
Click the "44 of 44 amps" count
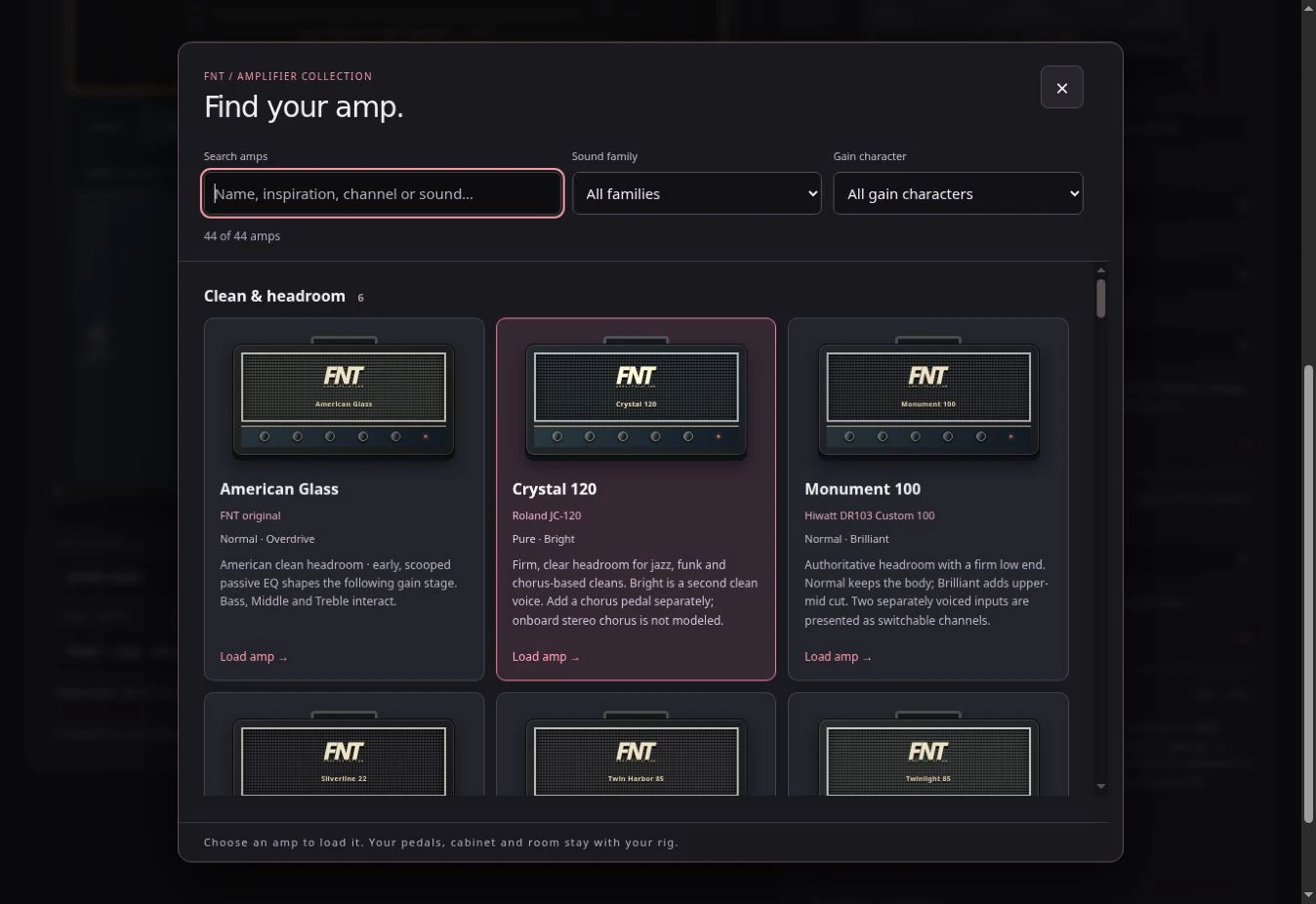coord(242,236)
